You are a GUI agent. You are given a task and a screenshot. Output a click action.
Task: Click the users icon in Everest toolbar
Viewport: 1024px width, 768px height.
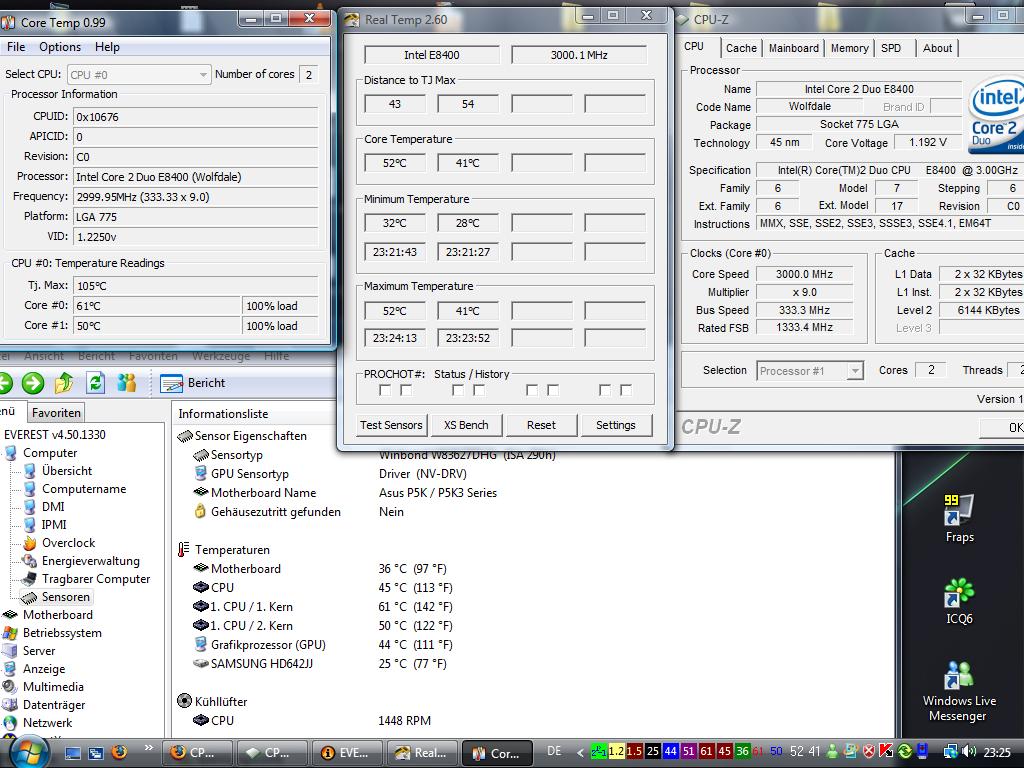coord(127,383)
